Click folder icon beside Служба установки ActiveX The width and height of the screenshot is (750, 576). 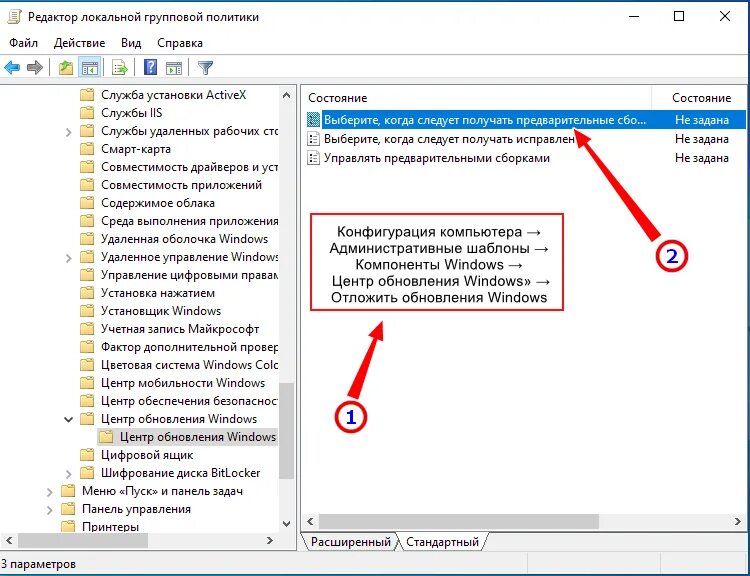87,95
